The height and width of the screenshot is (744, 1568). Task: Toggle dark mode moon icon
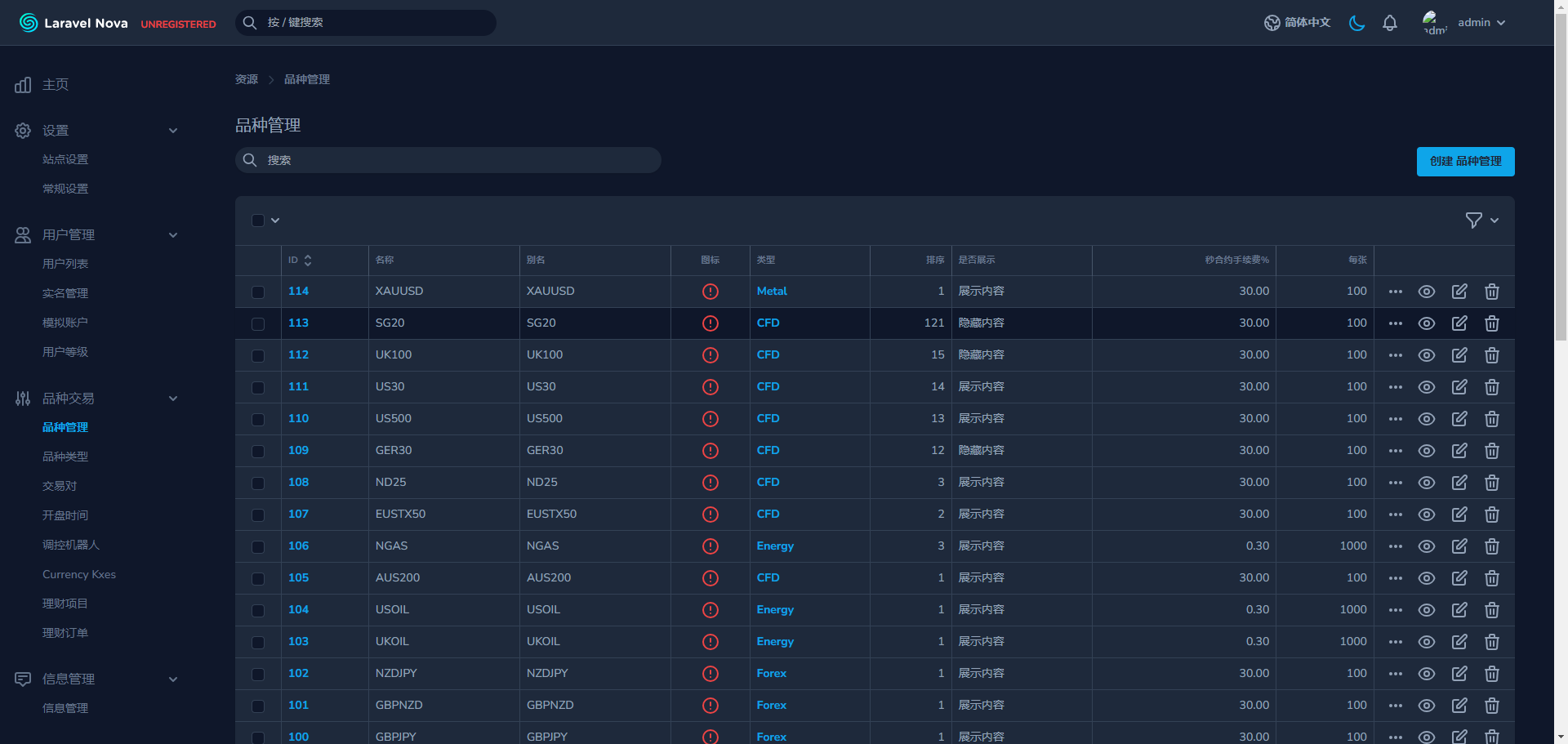coord(1356,23)
